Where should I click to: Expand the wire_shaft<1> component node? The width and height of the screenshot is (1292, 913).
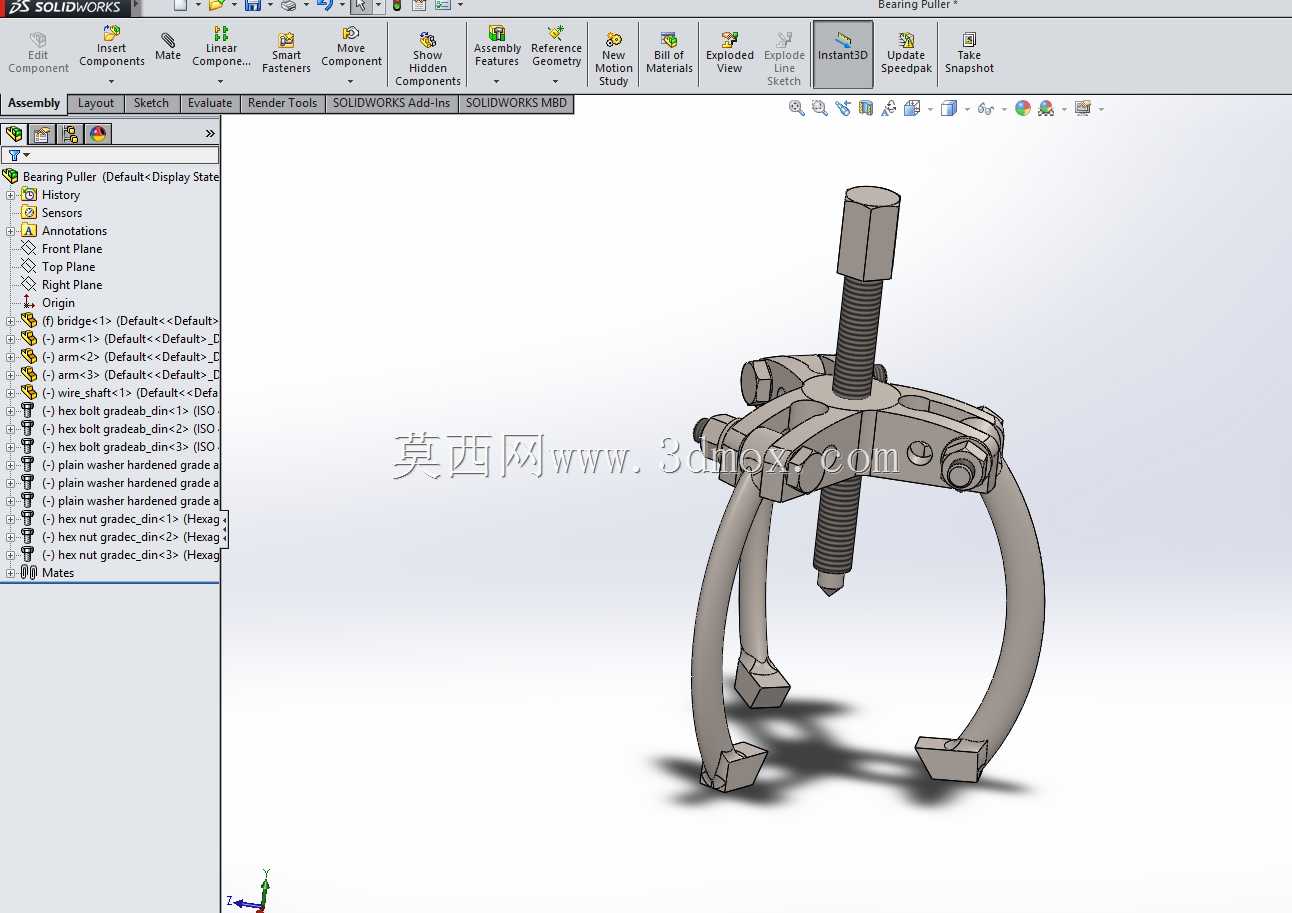click(11, 393)
